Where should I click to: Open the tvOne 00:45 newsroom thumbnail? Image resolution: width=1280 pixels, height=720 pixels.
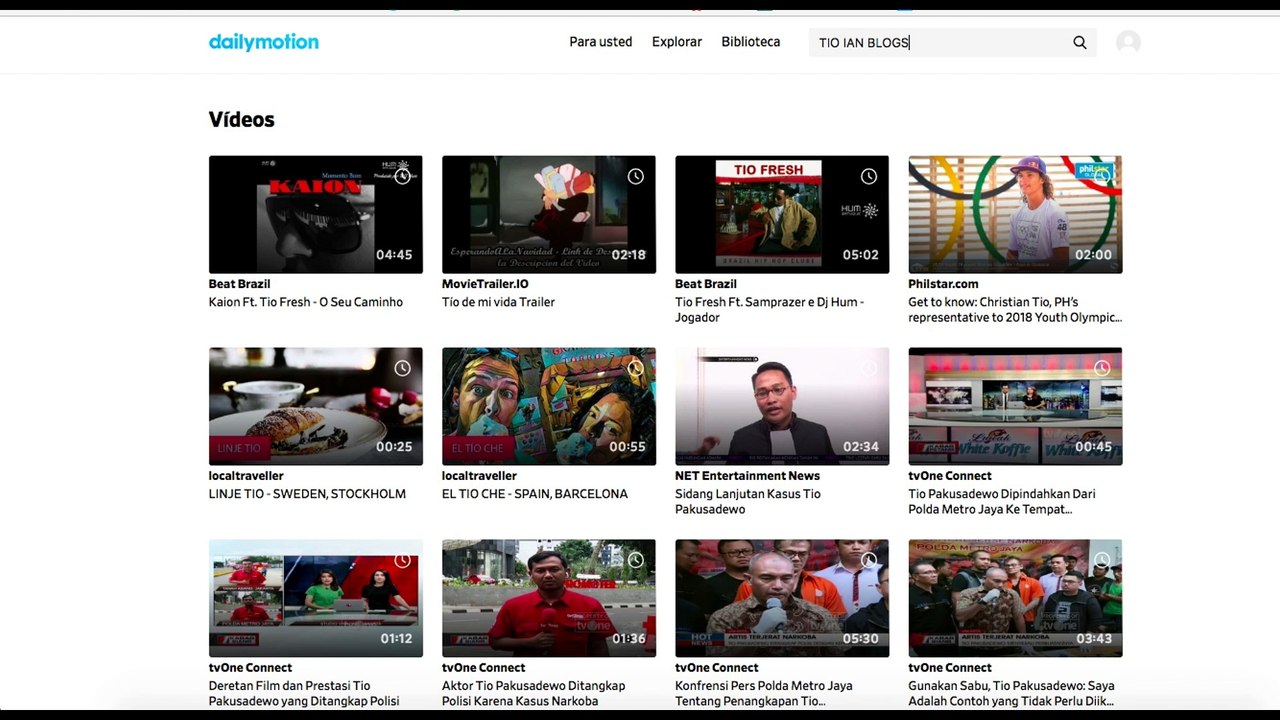tap(1014, 406)
